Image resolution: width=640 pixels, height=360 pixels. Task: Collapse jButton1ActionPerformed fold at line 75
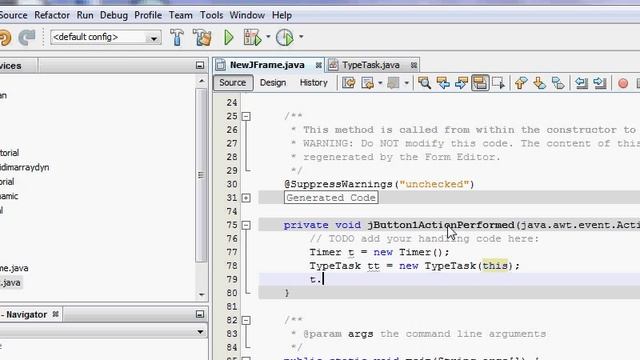[x=246, y=225]
